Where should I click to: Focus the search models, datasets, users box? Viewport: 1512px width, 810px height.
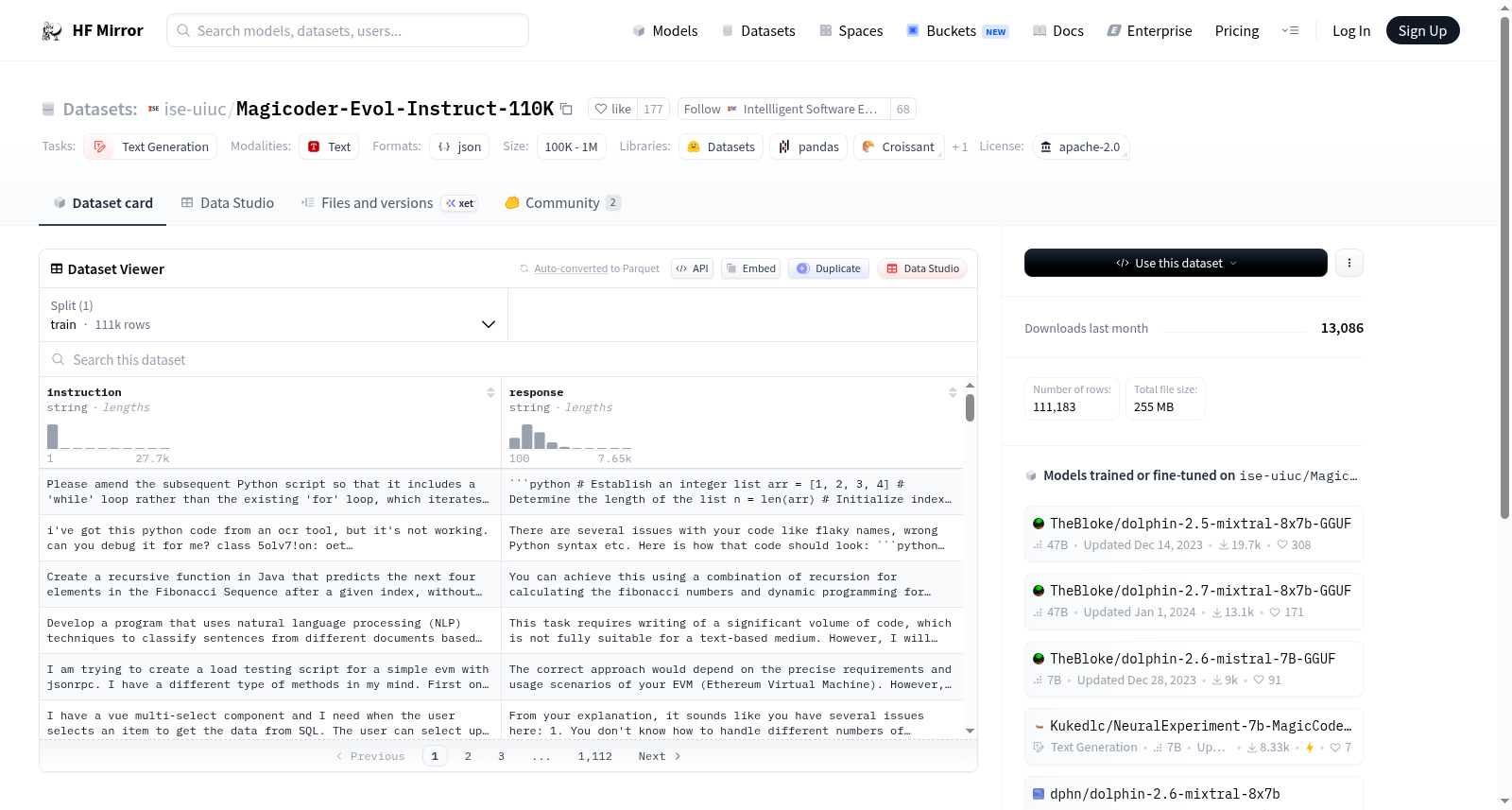[348, 30]
